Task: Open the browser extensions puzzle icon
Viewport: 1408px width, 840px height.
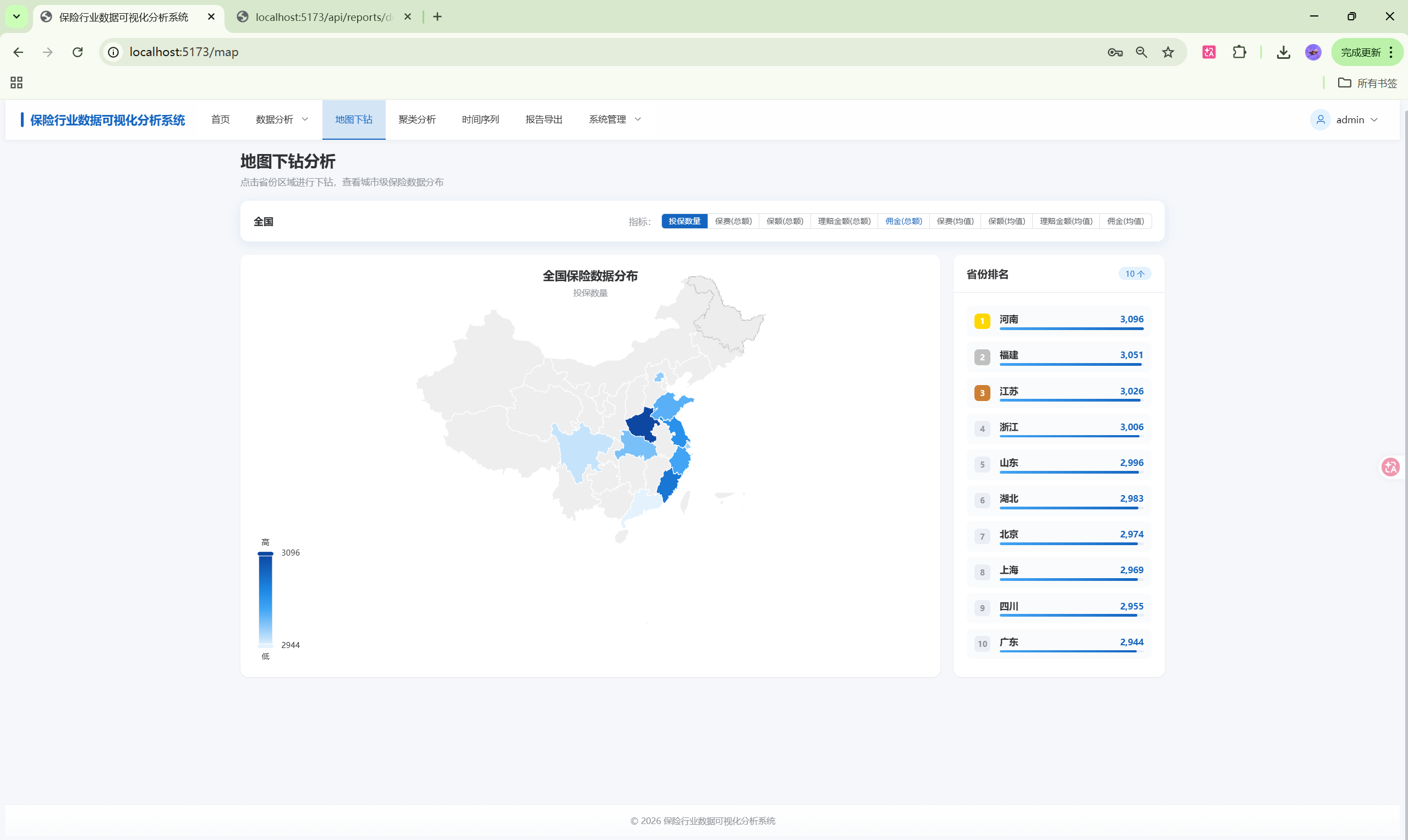Action: click(1239, 52)
